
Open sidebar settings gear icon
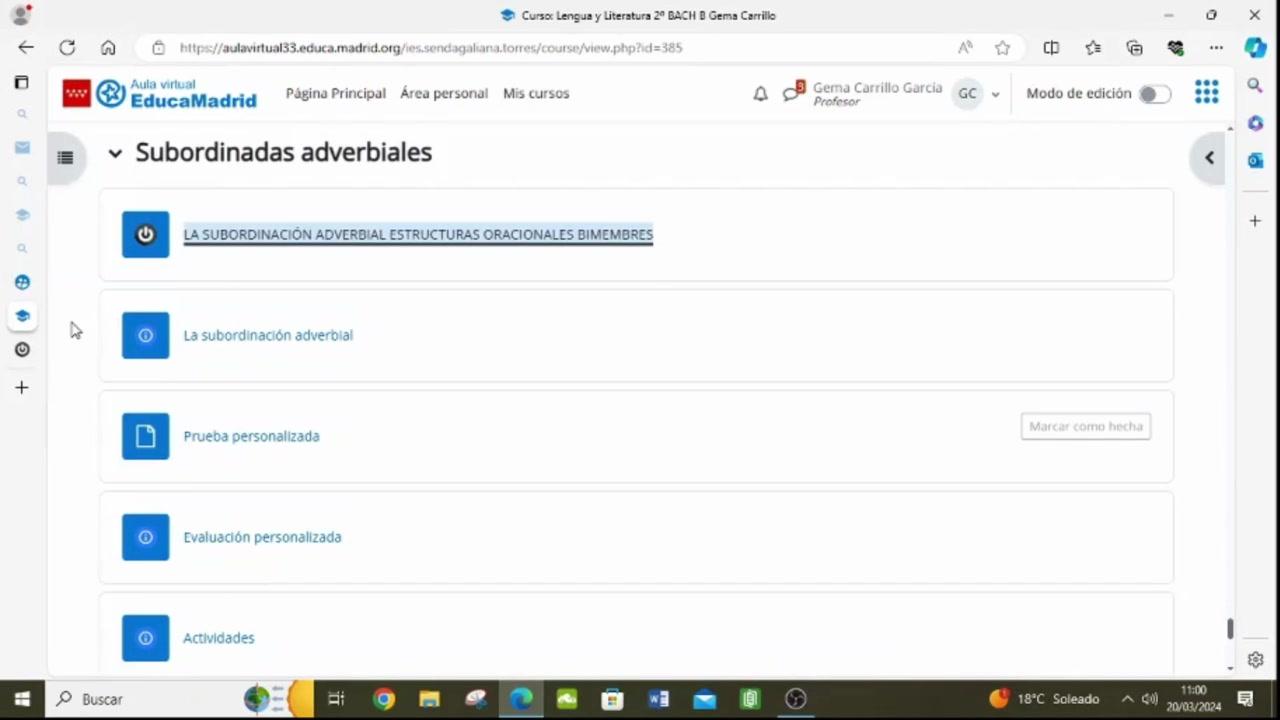coord(1255,660)
